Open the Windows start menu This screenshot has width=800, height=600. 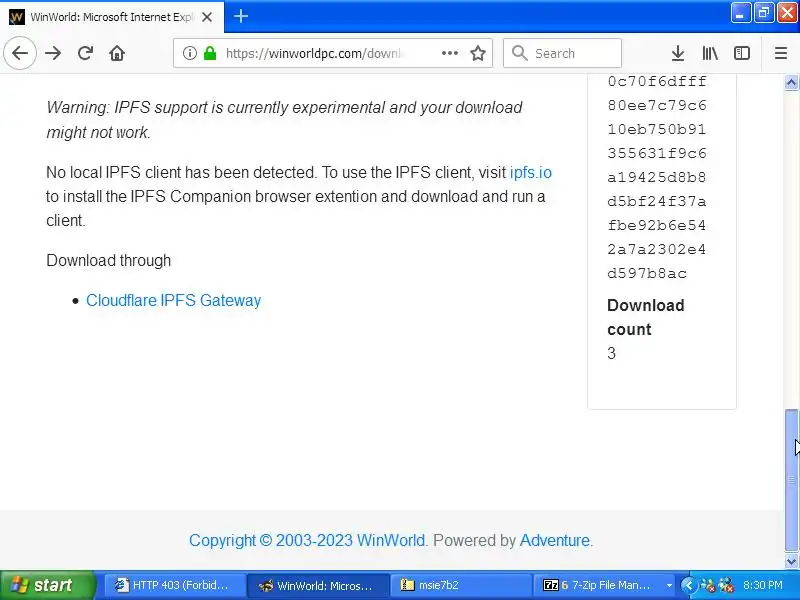47,585
